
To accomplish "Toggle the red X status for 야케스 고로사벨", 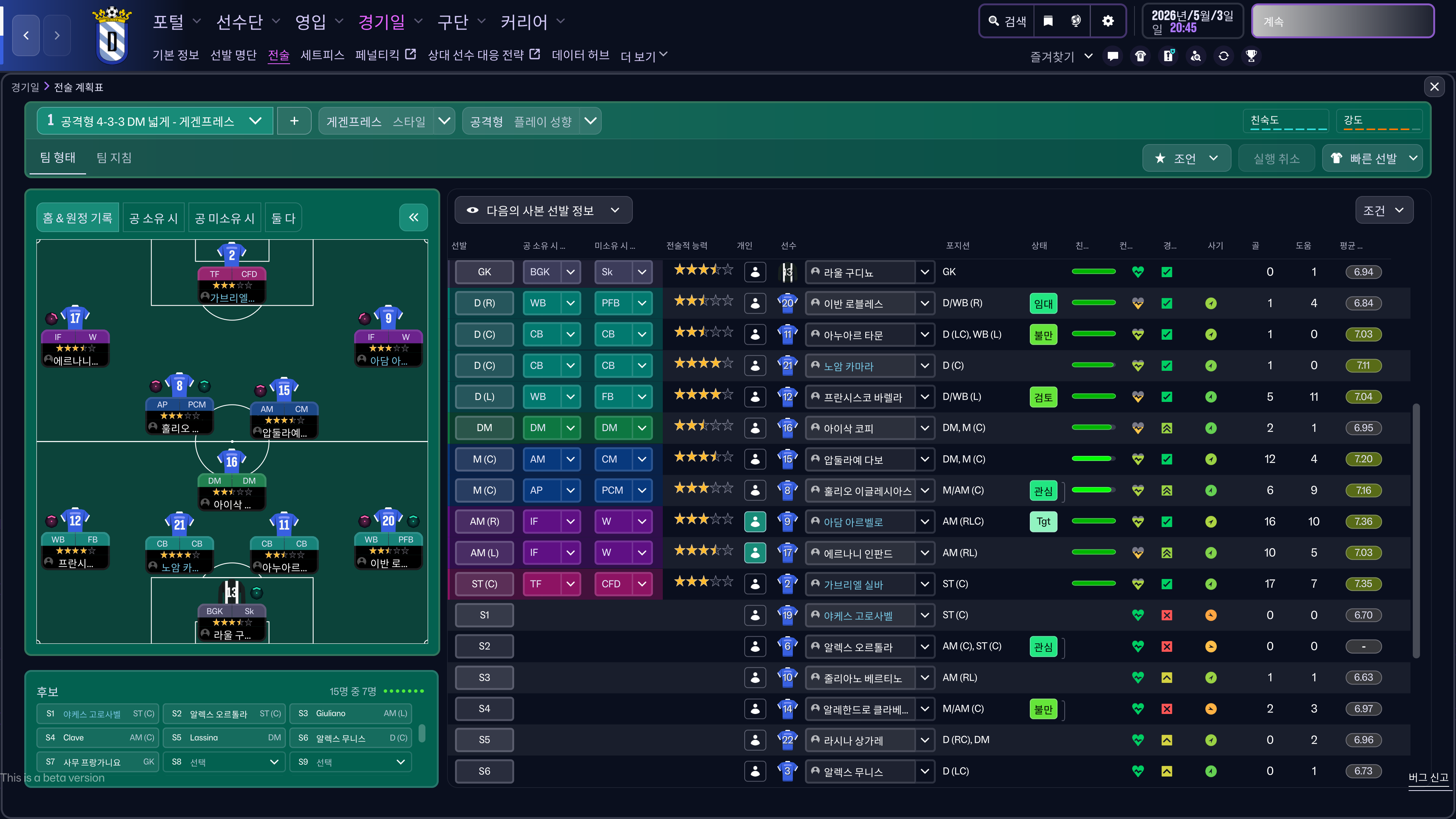I will point(1166,615).
